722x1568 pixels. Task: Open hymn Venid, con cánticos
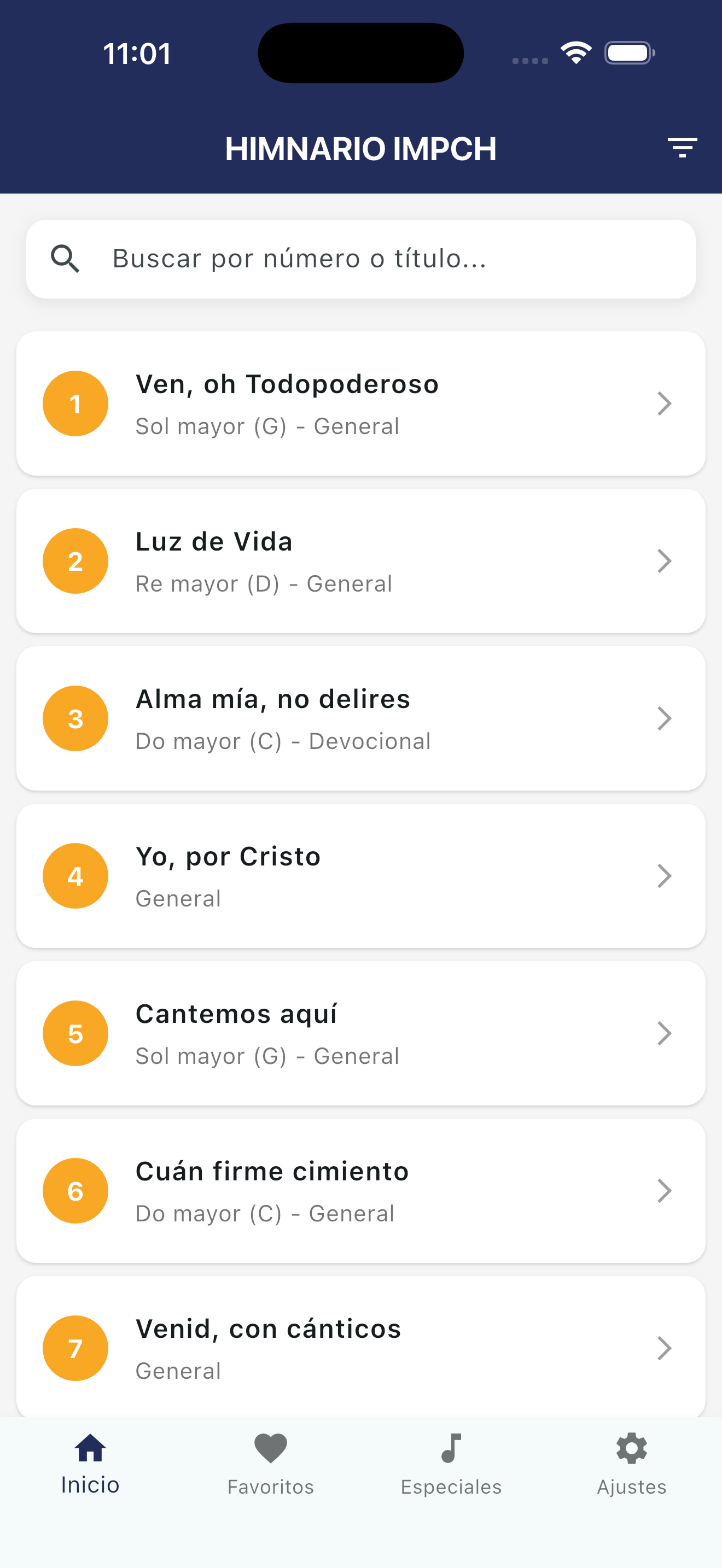tap(269, 1329)
